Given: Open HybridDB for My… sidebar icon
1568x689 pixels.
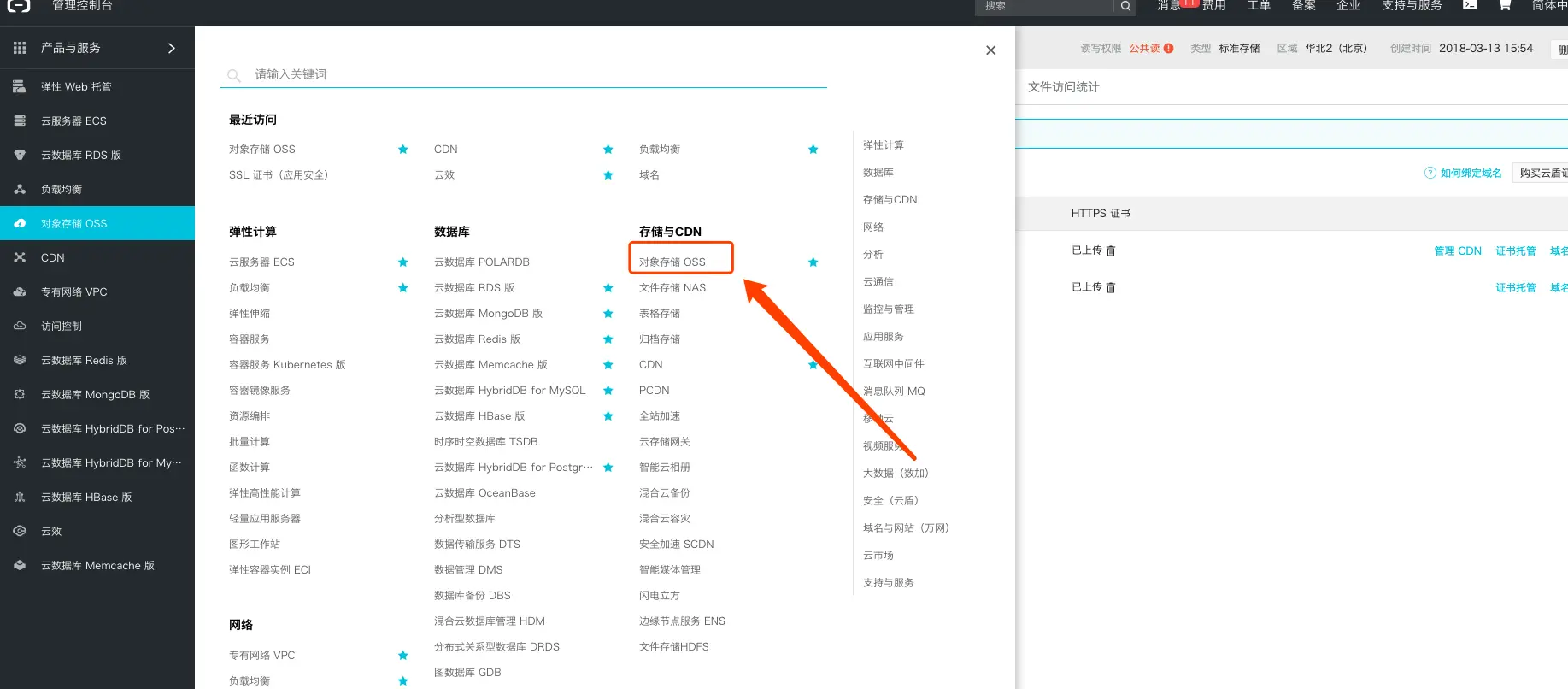Looking at the screenshot, I should (x=20, y=462).
